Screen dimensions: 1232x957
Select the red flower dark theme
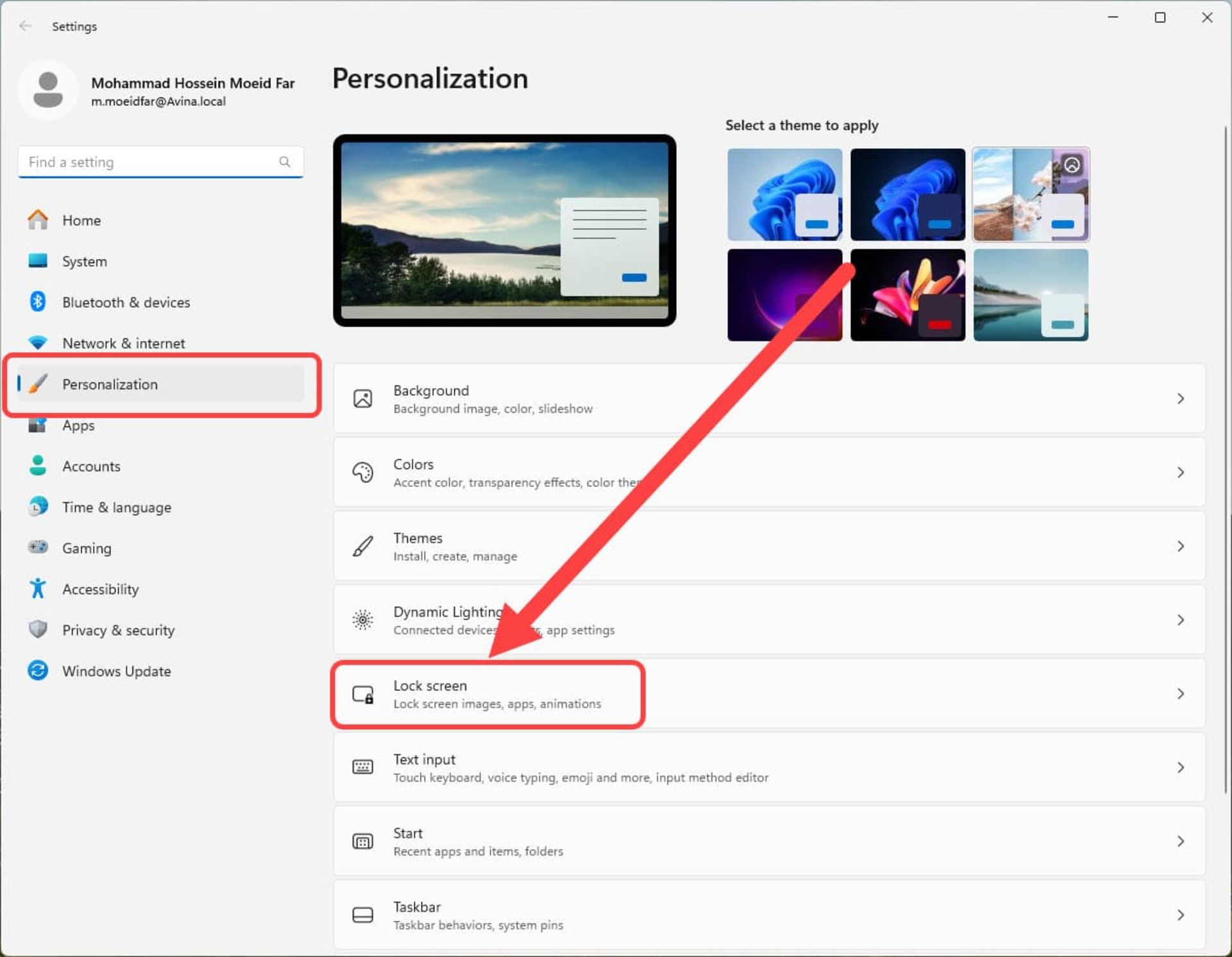pyautogui.click(x=907, y=295)
